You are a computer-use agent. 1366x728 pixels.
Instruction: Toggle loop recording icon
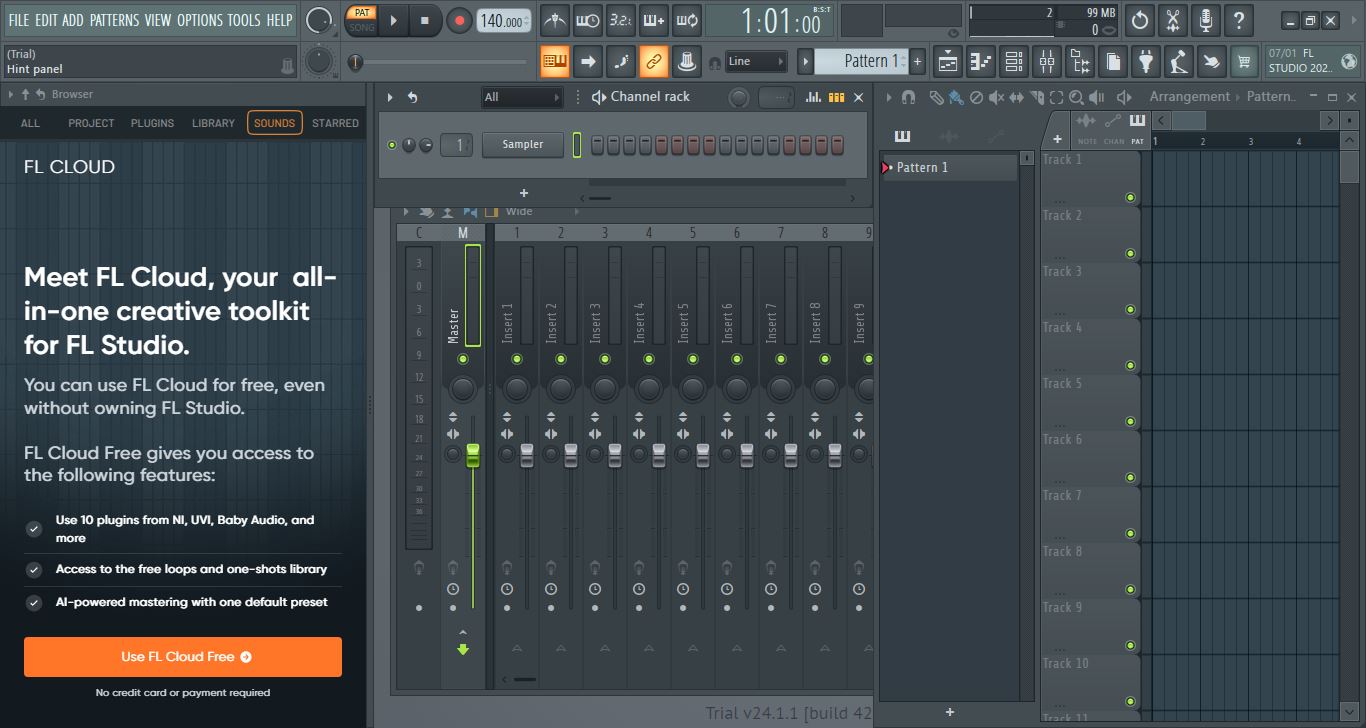click(x=686, y=20)
